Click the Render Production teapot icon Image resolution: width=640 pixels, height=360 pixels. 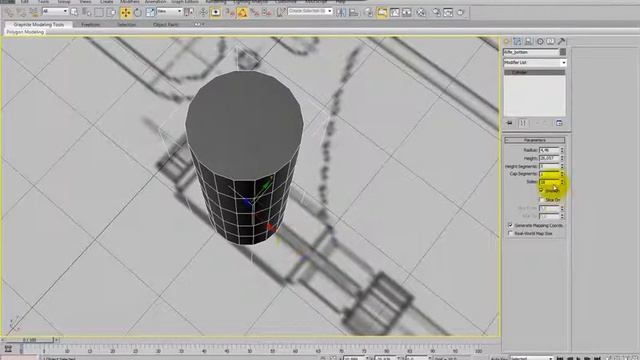pos(460,13)
